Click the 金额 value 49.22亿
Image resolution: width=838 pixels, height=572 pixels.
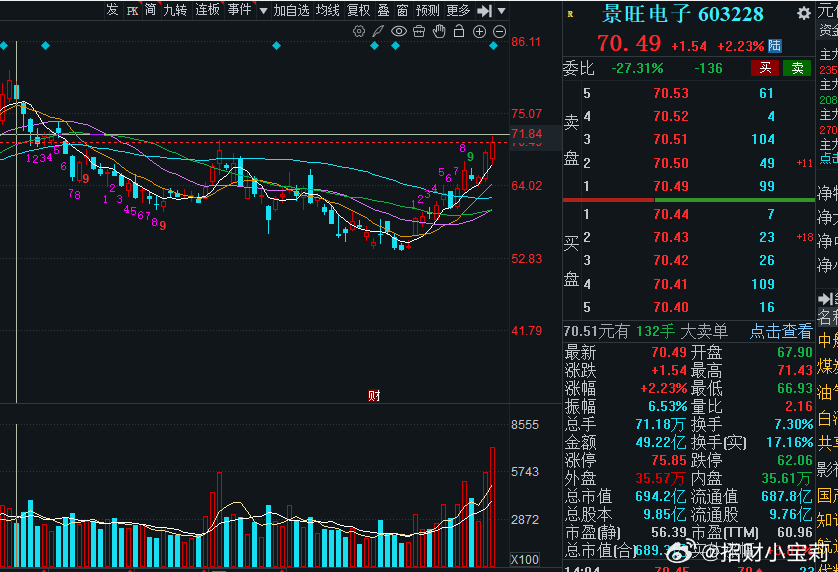(x=661, y=442)
